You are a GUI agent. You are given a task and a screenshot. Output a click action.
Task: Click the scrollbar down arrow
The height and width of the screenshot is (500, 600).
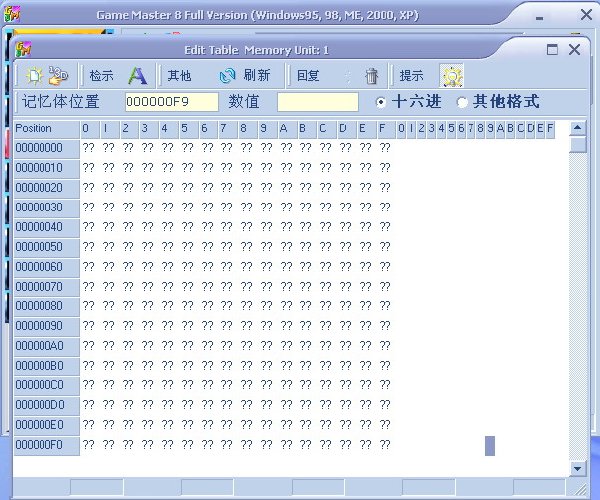[x=577, y=468]
